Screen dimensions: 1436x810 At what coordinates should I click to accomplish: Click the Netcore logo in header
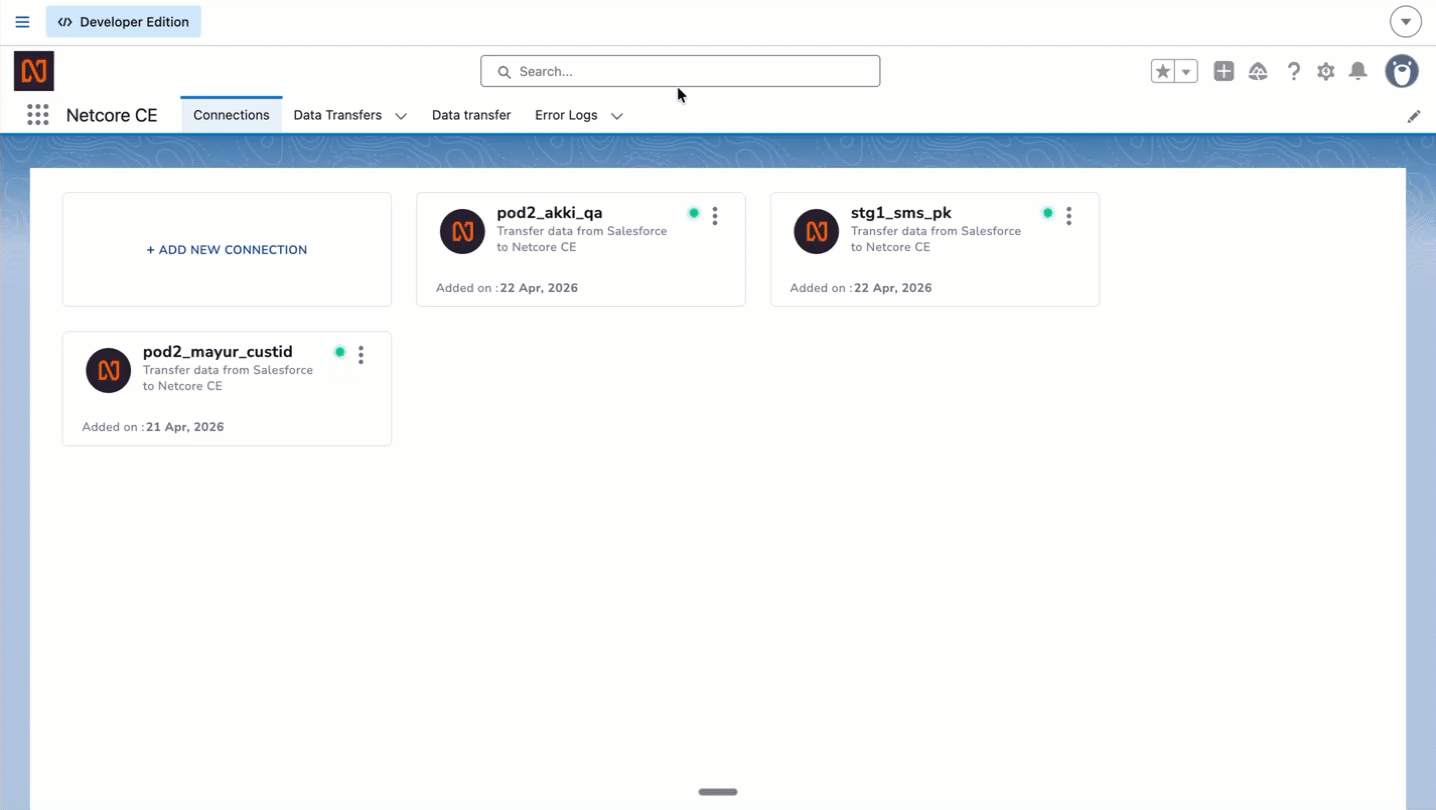[34, 71]
